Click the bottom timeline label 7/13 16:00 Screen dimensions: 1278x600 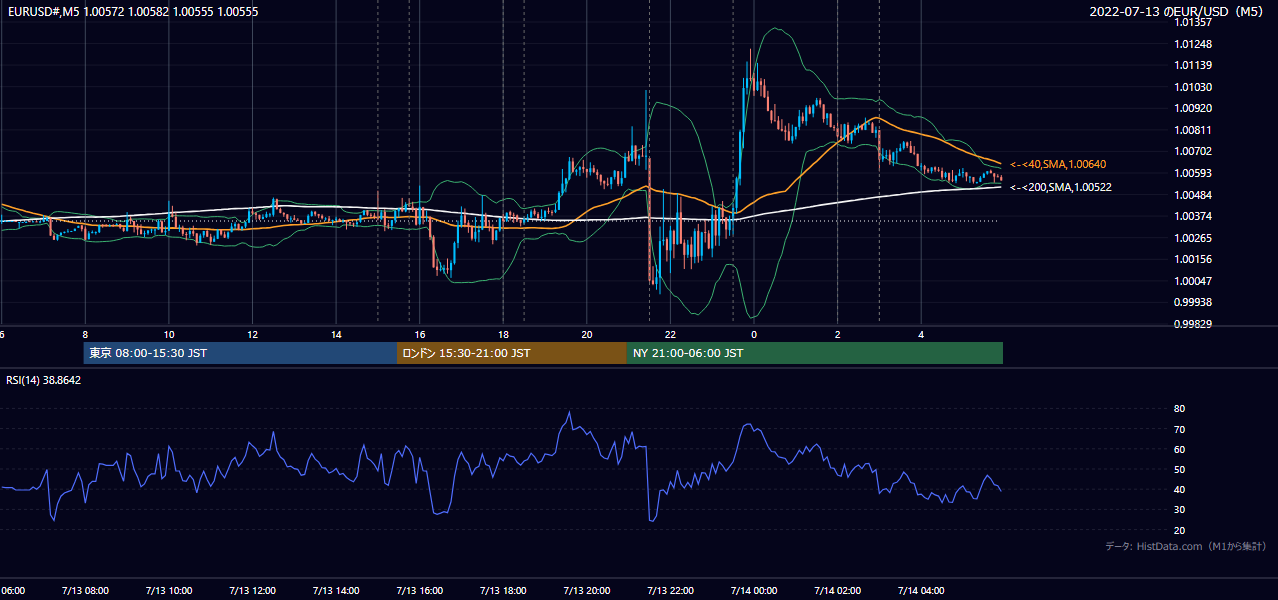(420, 590)
